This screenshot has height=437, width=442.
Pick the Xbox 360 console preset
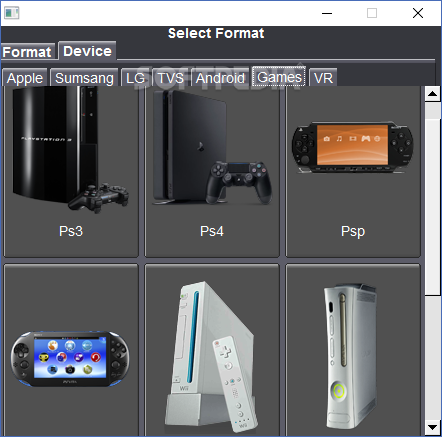(x=353, y=350)
